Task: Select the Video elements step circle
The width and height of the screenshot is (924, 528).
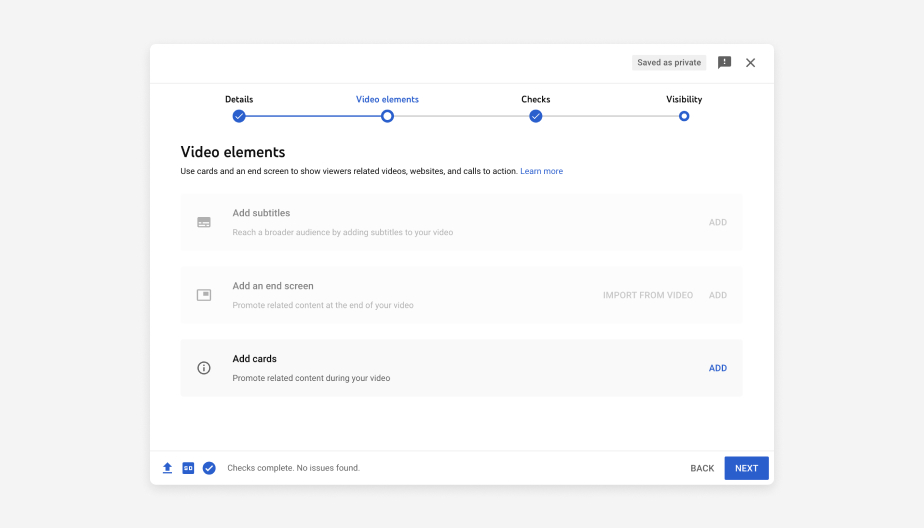Action: 387,116
